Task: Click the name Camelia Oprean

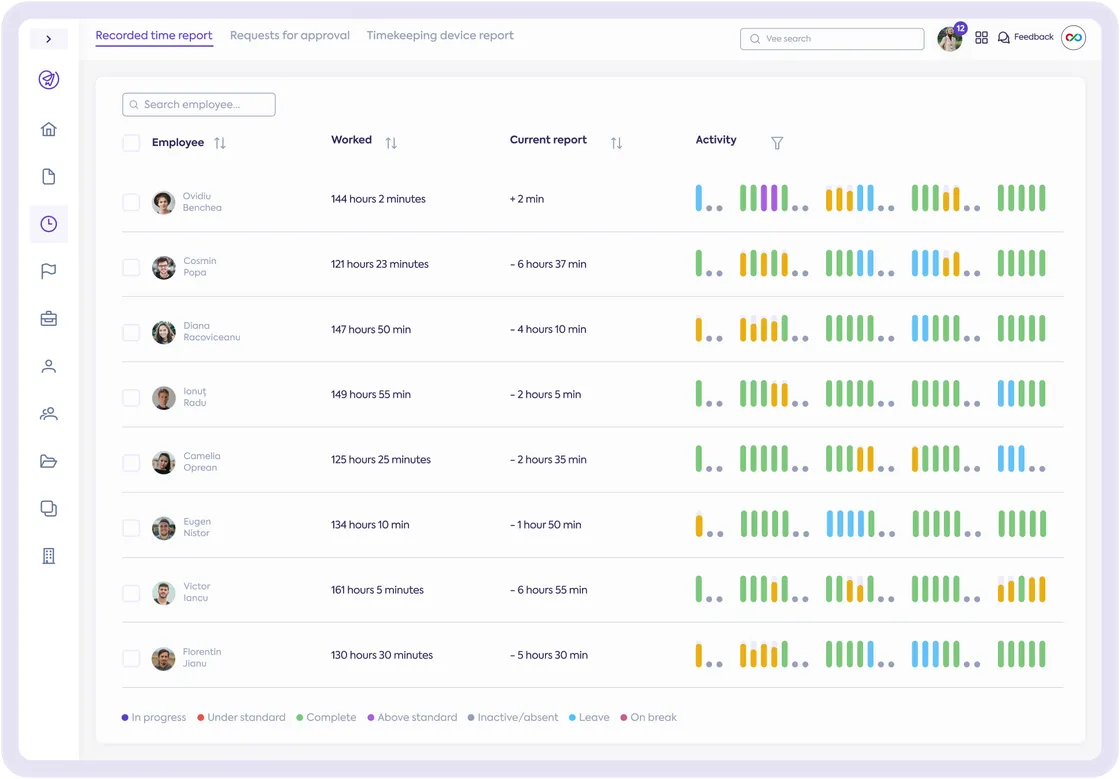Action: (201, 462)
